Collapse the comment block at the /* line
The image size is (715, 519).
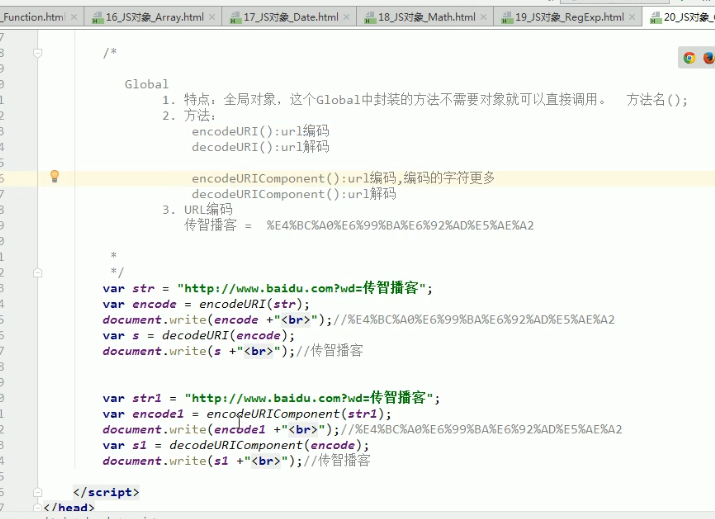pos(38,53)
